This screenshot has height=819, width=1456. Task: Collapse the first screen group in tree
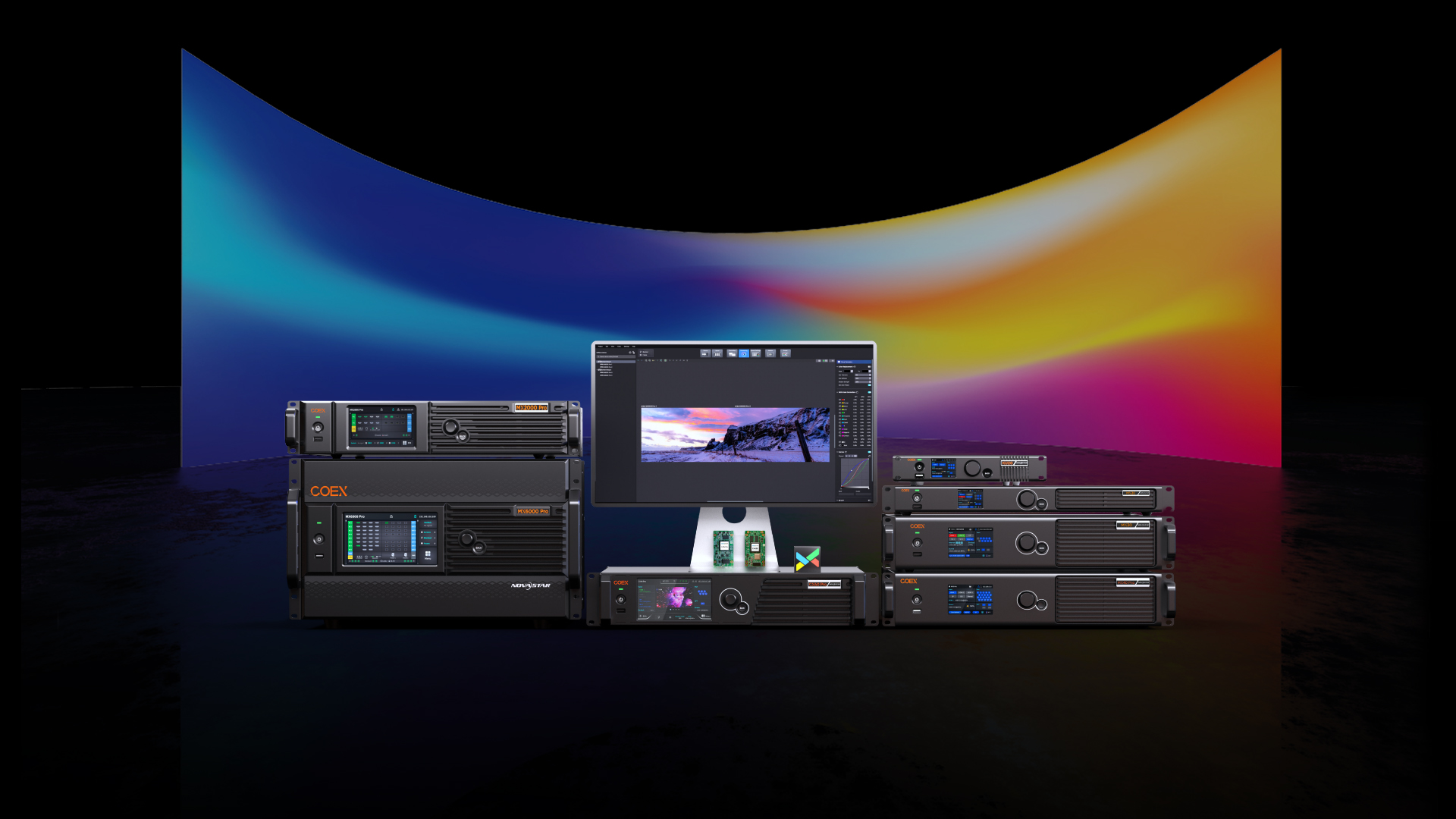(x=598, y=362)
